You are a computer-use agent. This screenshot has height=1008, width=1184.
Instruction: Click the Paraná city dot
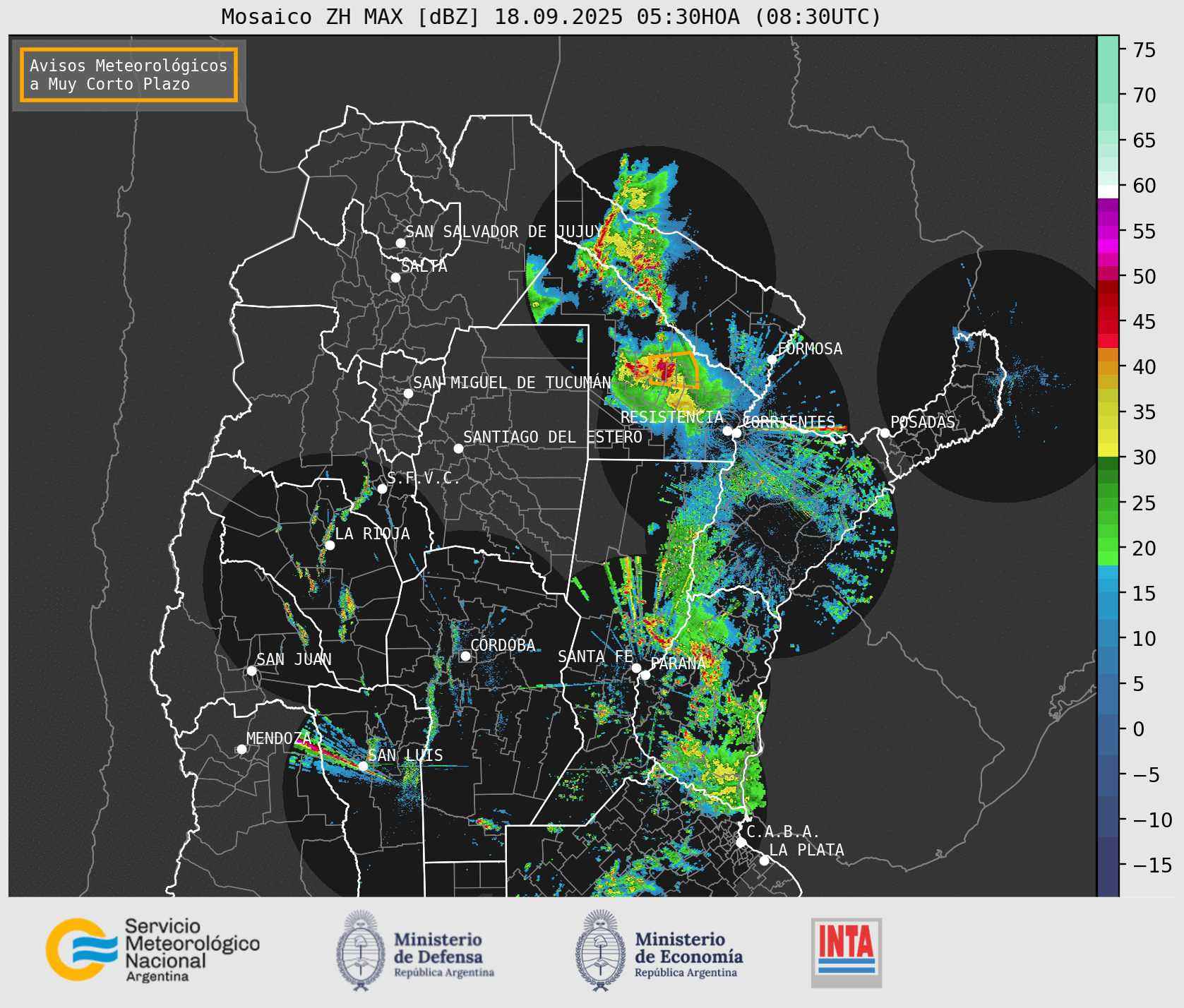[x=645, y=675]
